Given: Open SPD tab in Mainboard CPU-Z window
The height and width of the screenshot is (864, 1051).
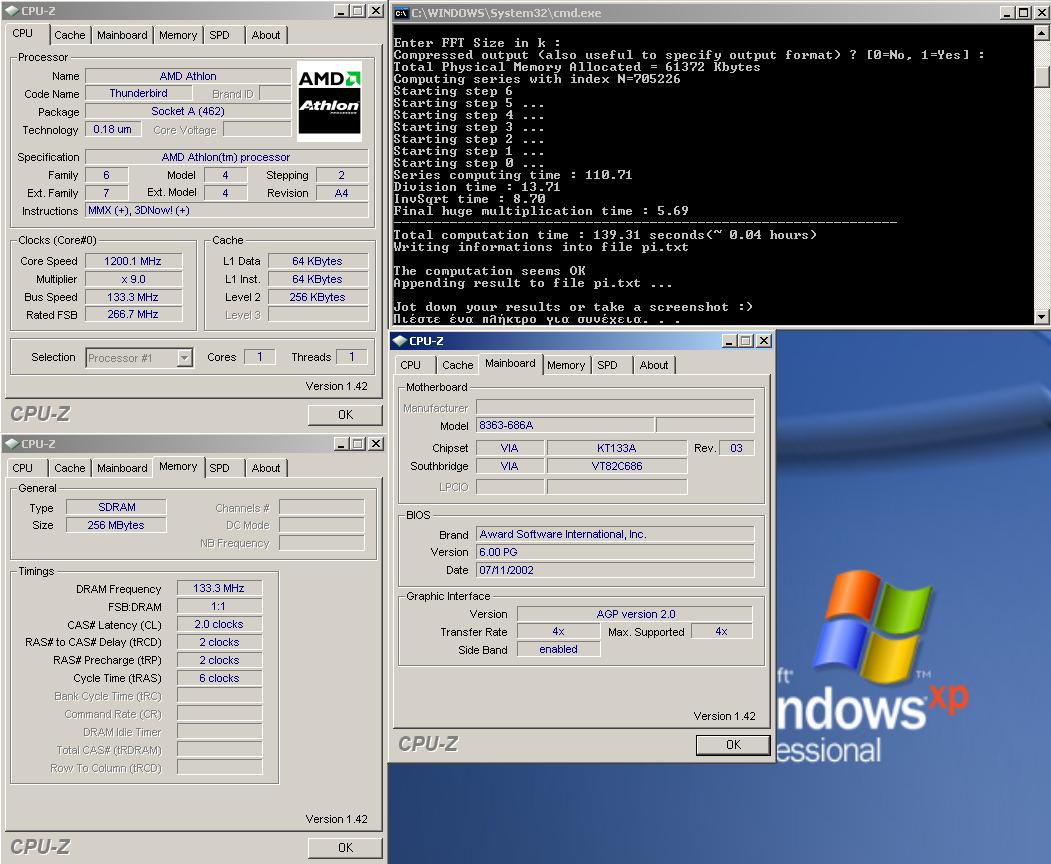Looking at the screenshot, I should click(607, 365).
